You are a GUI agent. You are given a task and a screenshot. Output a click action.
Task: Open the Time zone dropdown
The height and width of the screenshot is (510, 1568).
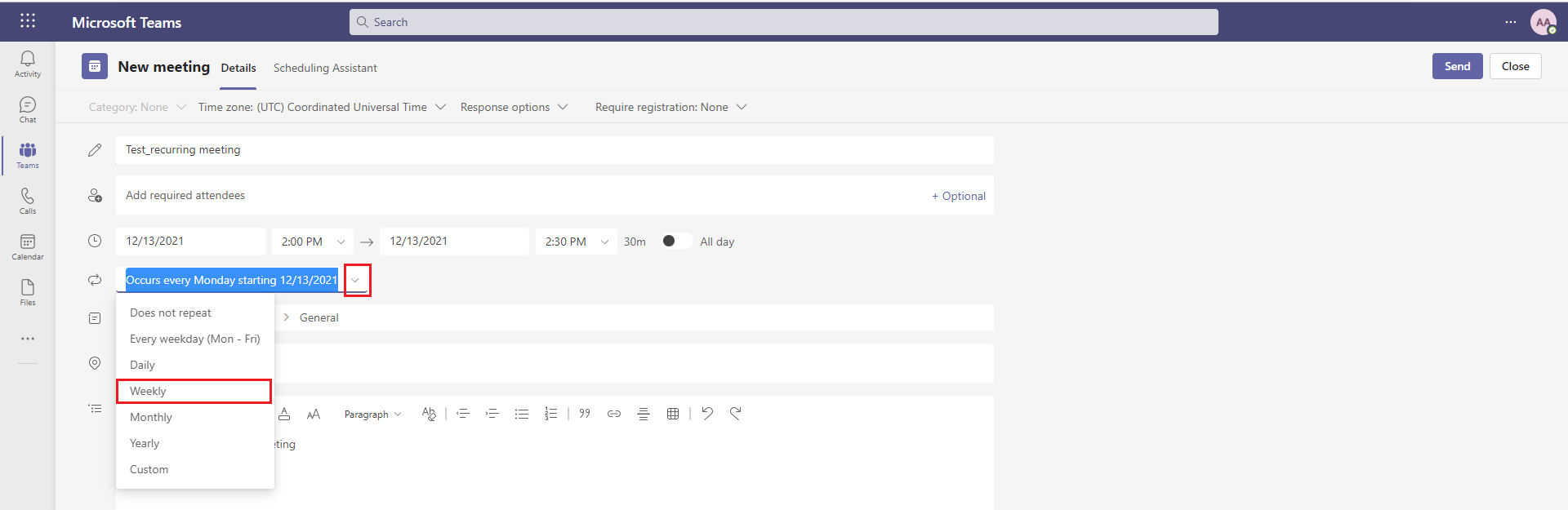click(x=322, y=107)
